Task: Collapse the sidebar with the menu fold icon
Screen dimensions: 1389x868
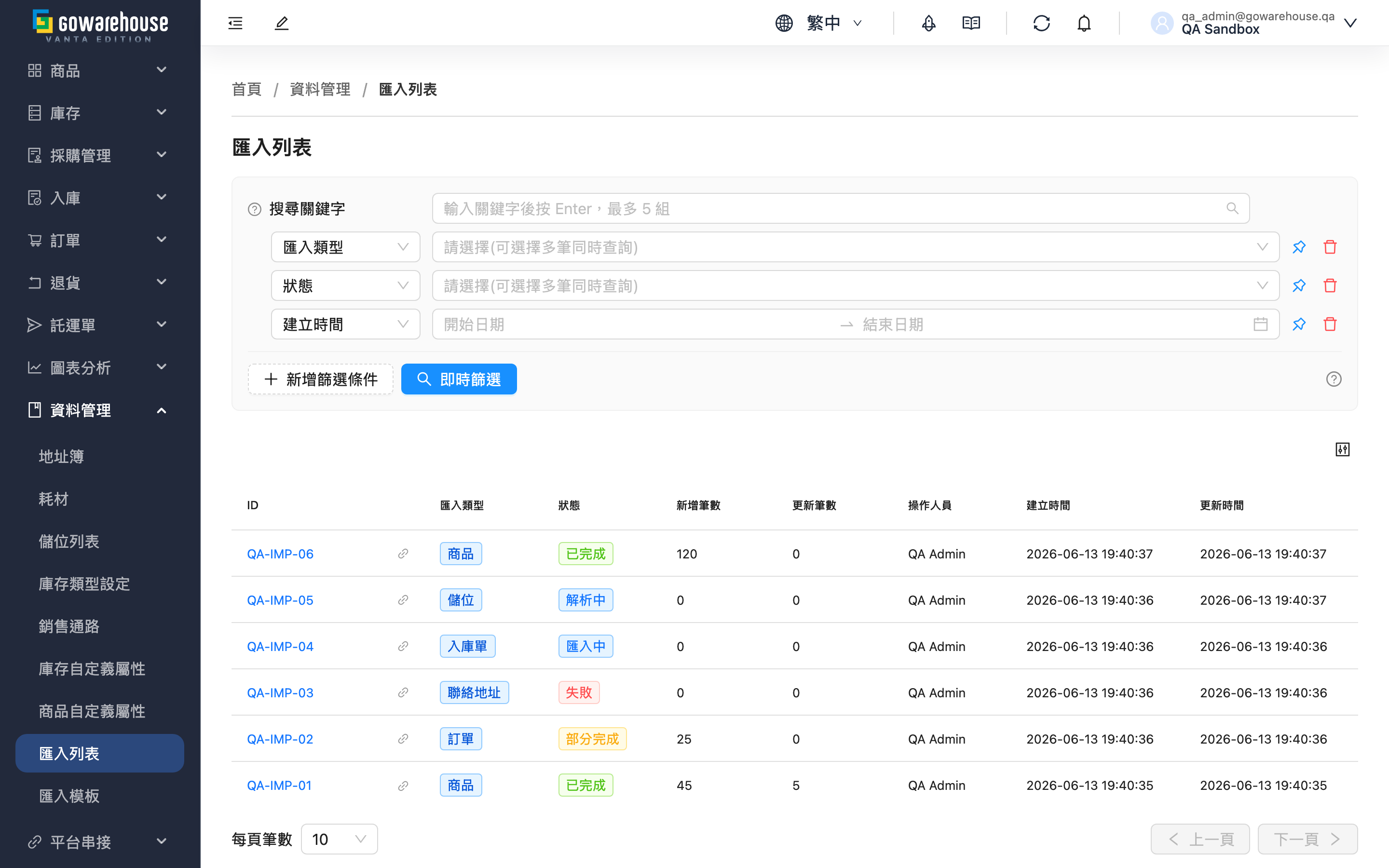Action: [x=235, y=23]
